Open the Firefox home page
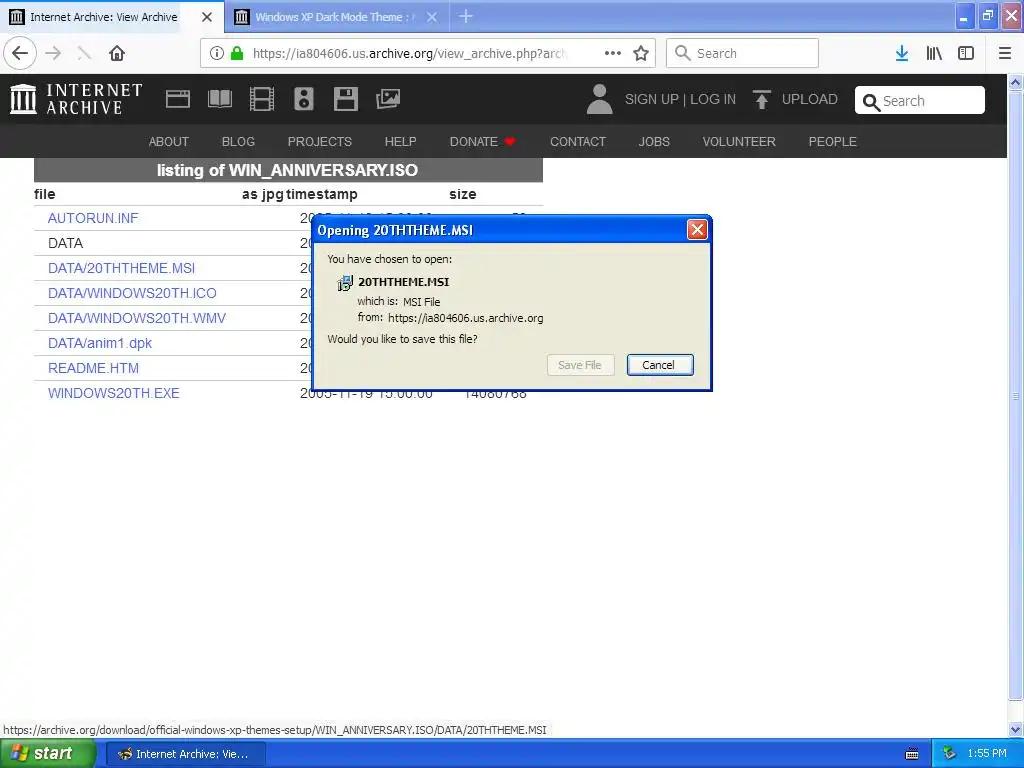Viewport: 1024px width, 768px height. point(117,53)
